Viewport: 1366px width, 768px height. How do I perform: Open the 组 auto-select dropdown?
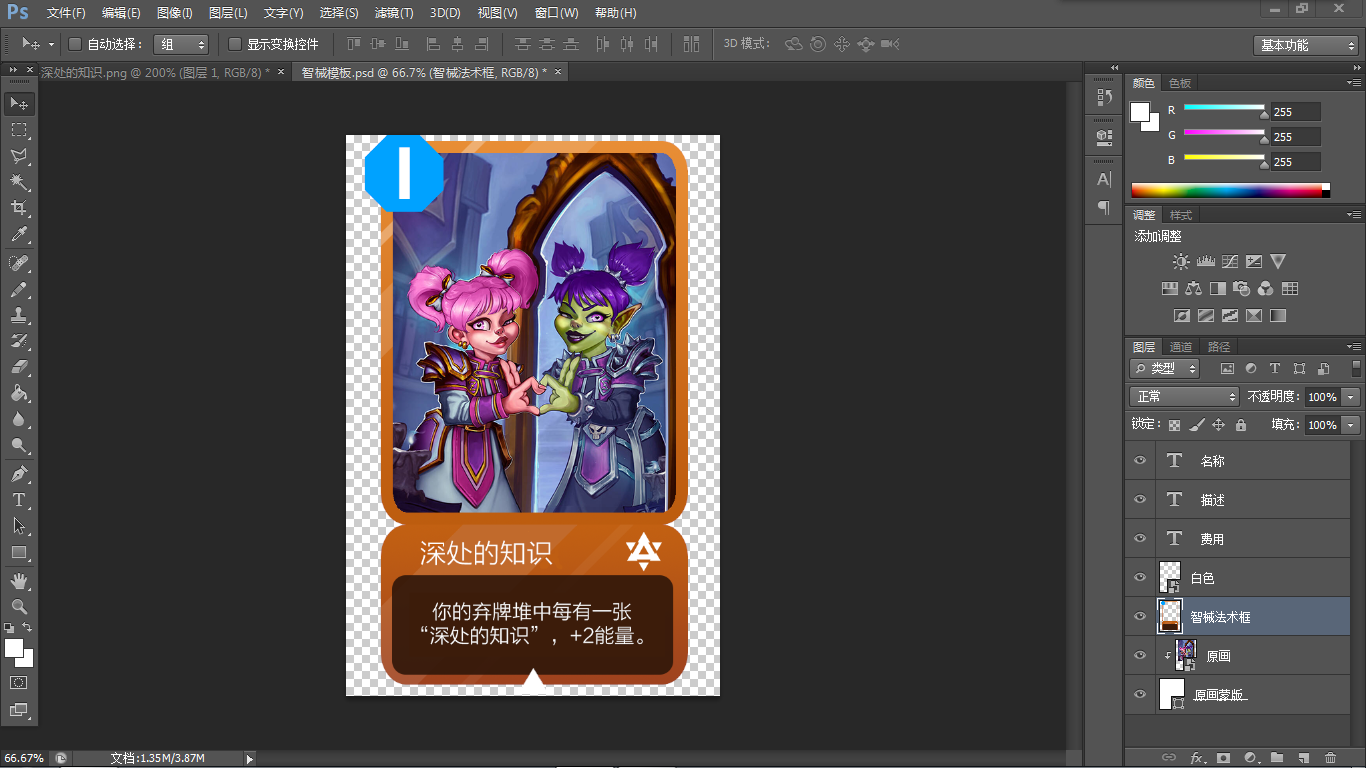181,44
